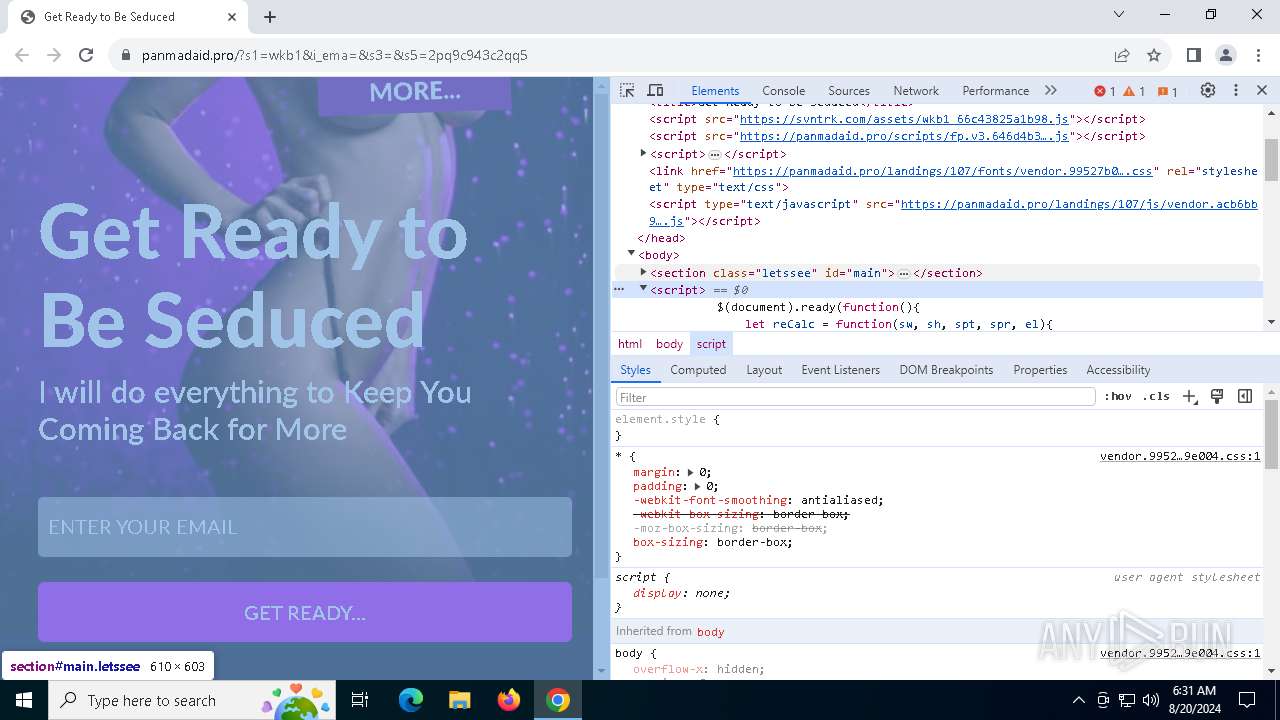
Task: Reload the current page
Action: 86,55
